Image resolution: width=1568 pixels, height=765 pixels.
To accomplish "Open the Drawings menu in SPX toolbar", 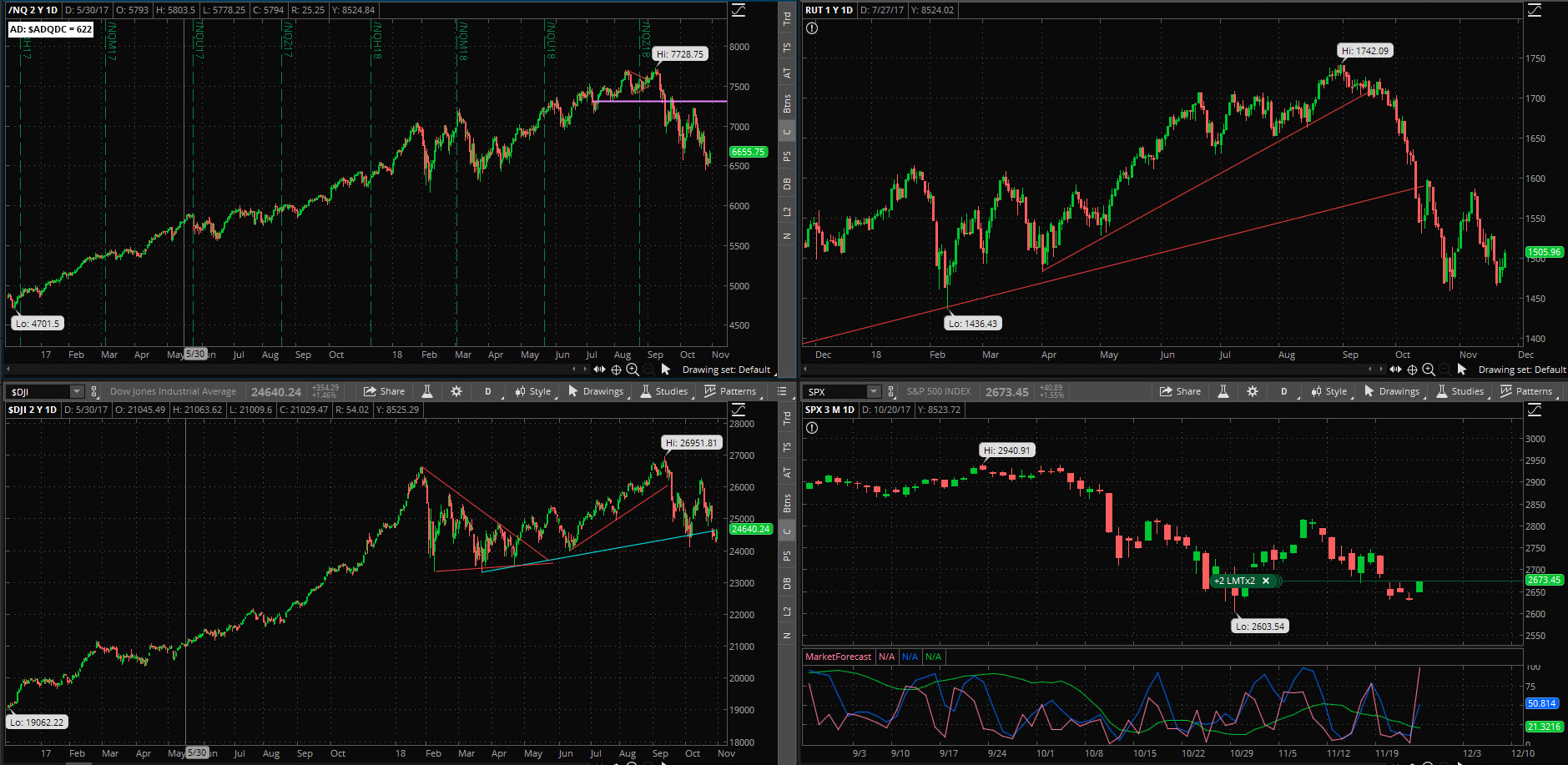I will click(1393, 391).
